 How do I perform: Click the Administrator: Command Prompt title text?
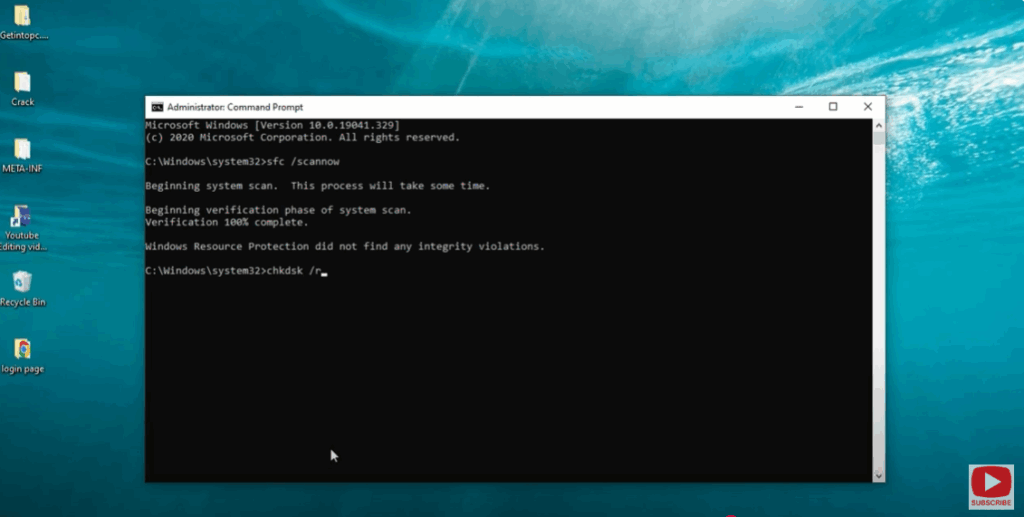coord(235,107)
